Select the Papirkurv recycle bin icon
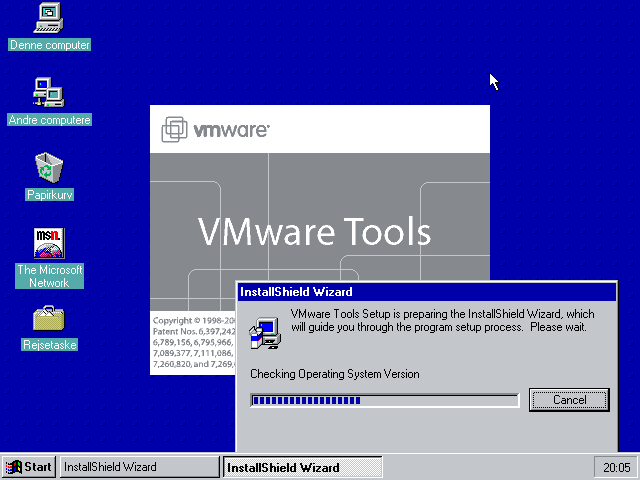This screenshot has height=480, width=640. click(x=49, y=168)
